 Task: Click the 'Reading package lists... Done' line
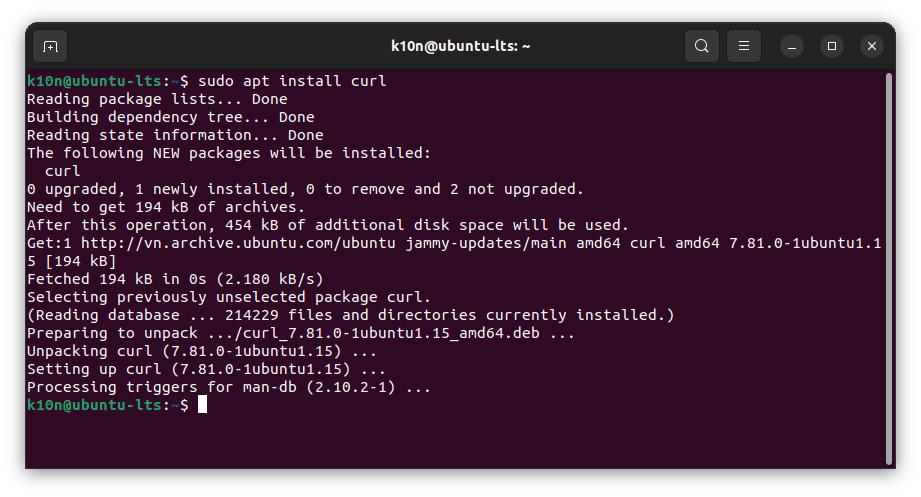tap(157, 99)
